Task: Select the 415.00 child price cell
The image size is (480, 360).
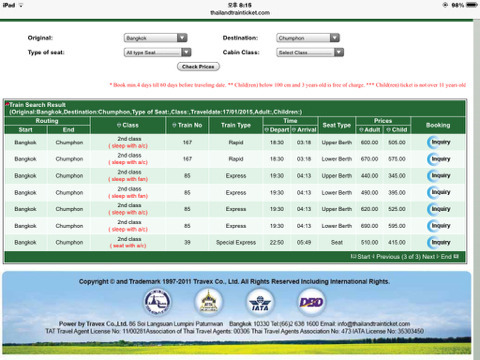Action: (x=397, y=242)
